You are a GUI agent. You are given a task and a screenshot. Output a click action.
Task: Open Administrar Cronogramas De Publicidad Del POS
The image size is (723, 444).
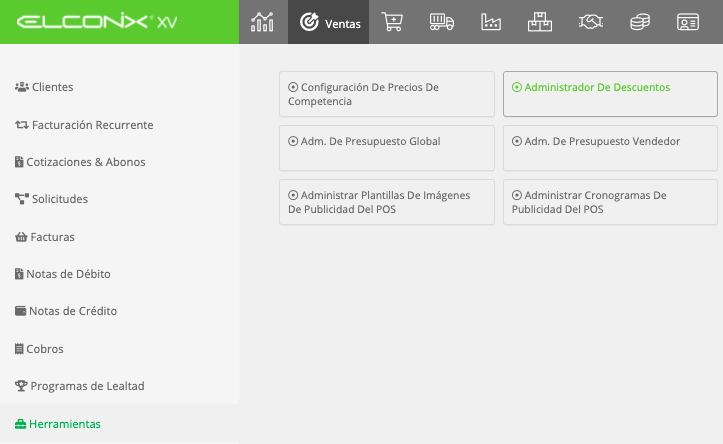[x=610, y=202]
